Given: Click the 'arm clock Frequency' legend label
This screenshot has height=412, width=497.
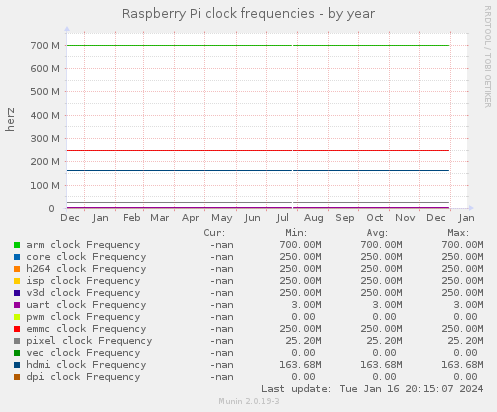Looking at the screenshot, I should pyautogui.click(x=83, y=245).
